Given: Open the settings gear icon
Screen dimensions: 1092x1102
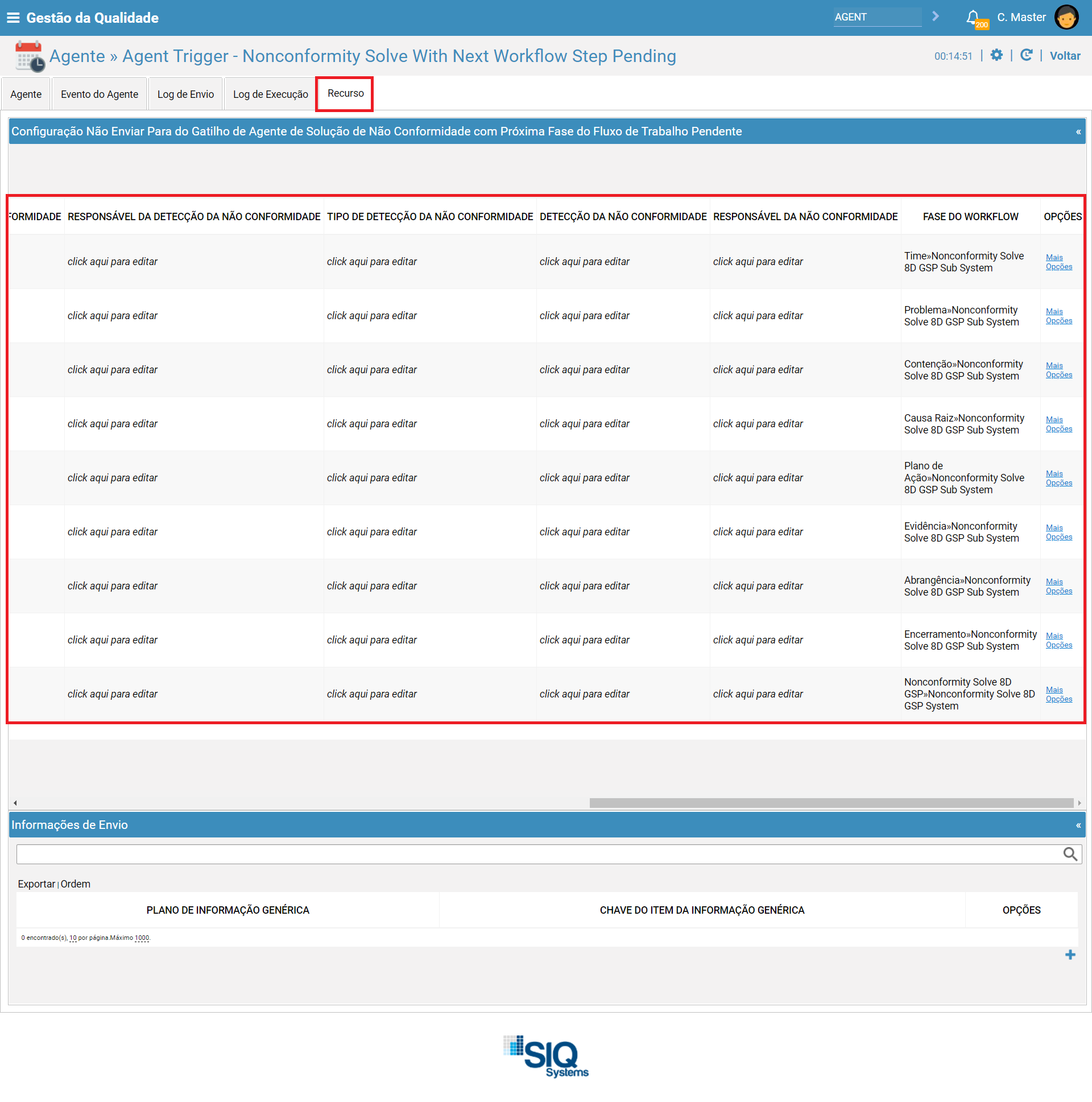Looking at the screenshot, I should coord(996,55).
